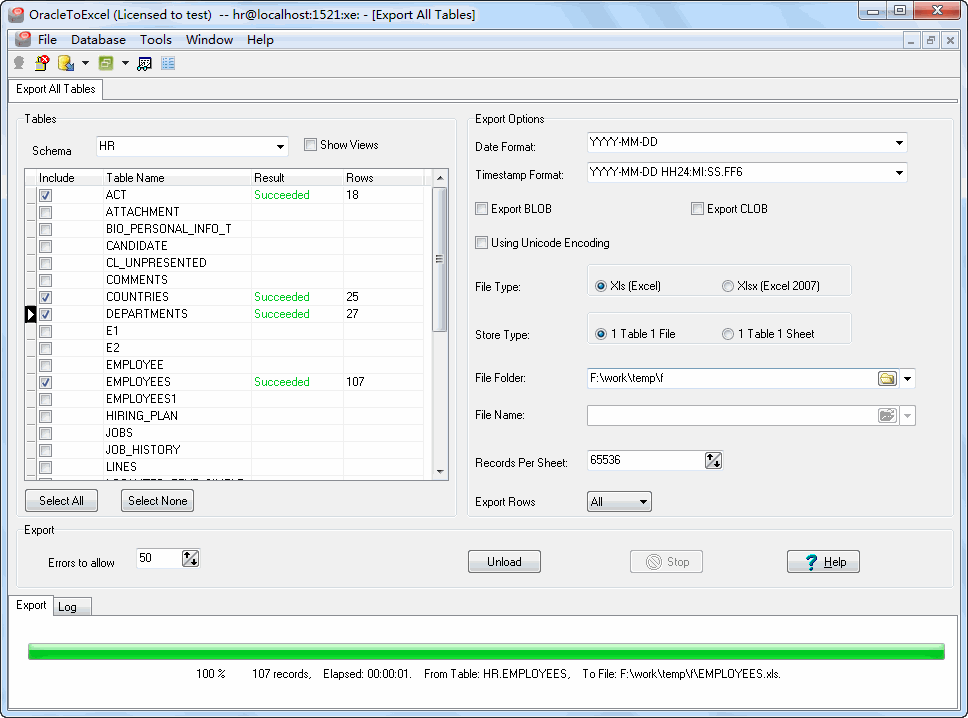This screenshot has width=968, height=718.
Task: Click the grey user connect toolbar icon
Action: click(19, 63)
